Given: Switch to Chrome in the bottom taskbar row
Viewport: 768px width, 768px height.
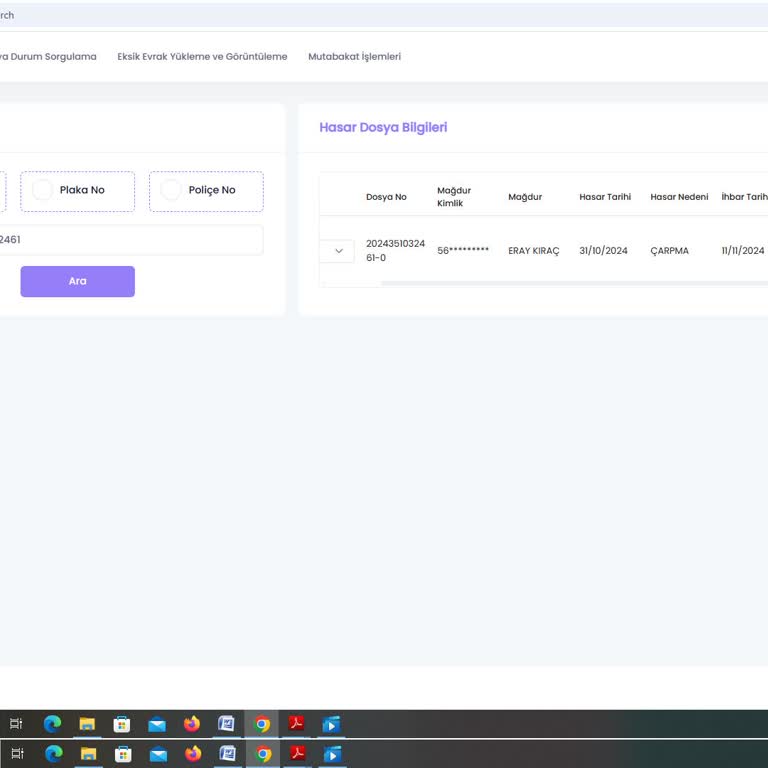Looking at the screenshot, I should point(263,754).
